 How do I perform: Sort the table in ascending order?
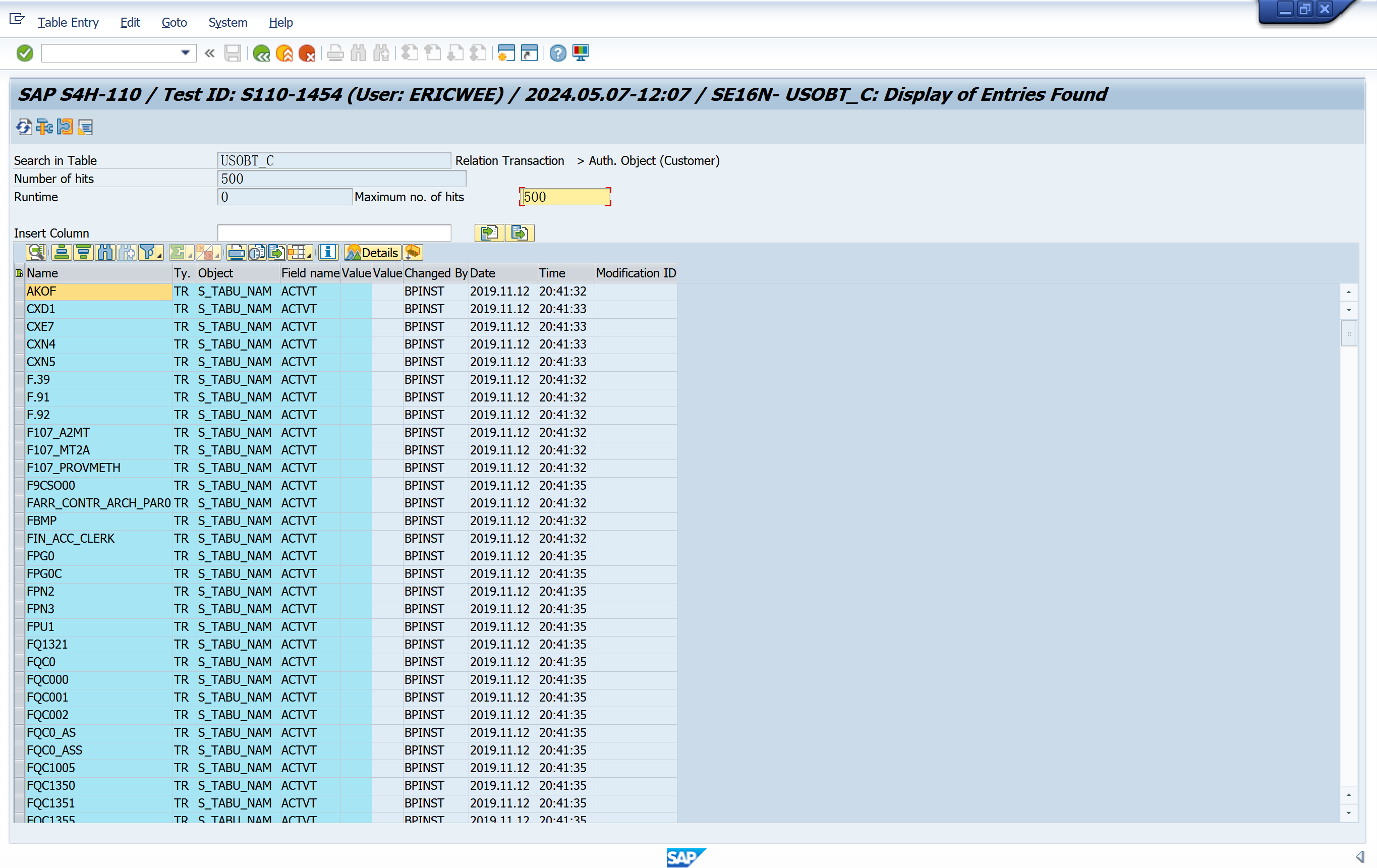tap(62, 252)
